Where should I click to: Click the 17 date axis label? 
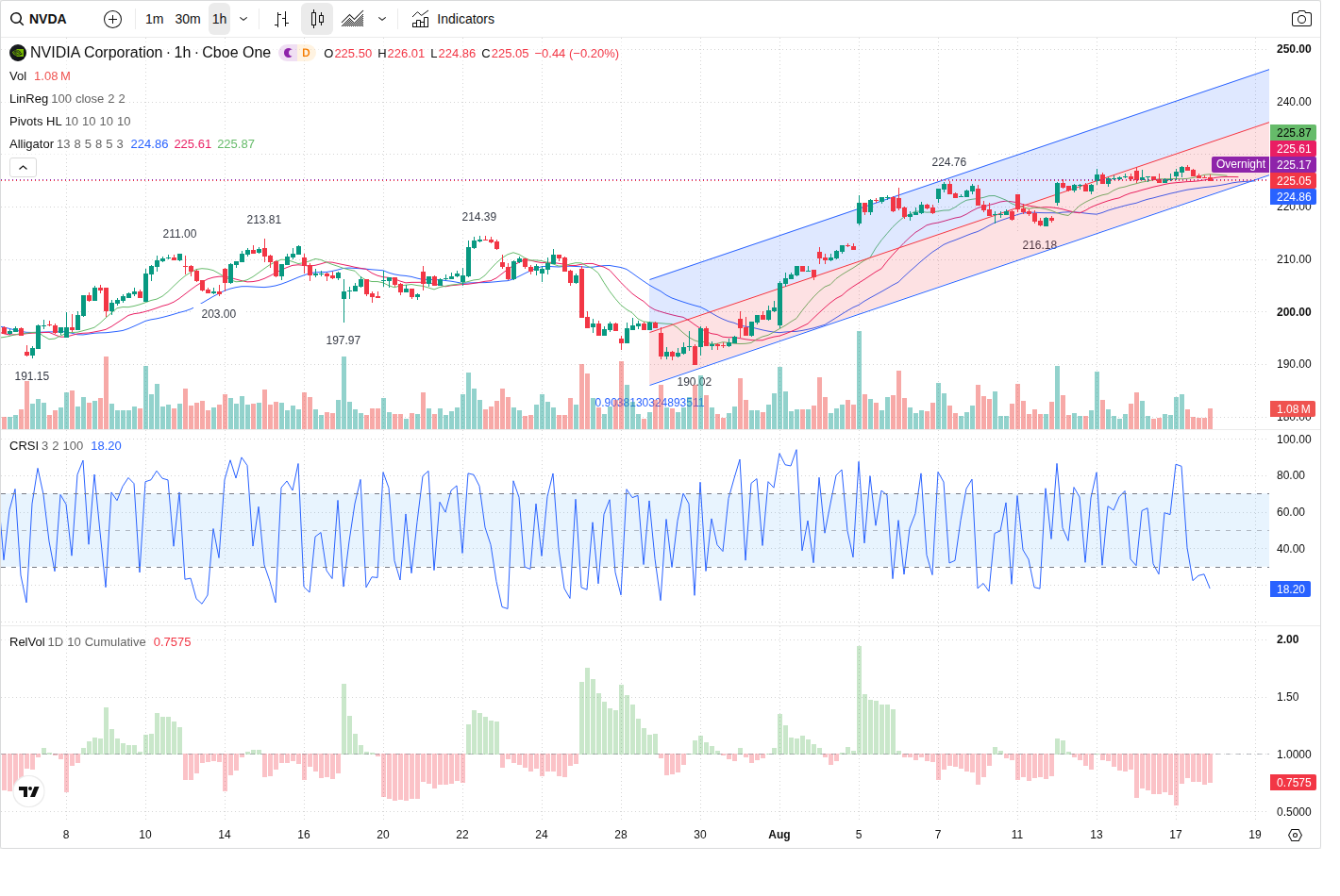[1176, 835]
